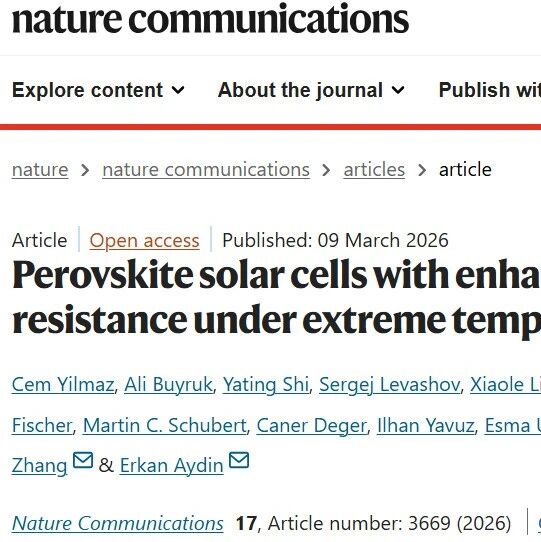The width and height of the screenshot is (541, 542).
Task: Open author Yating Shi details
Action: click(x=266, y=384)
